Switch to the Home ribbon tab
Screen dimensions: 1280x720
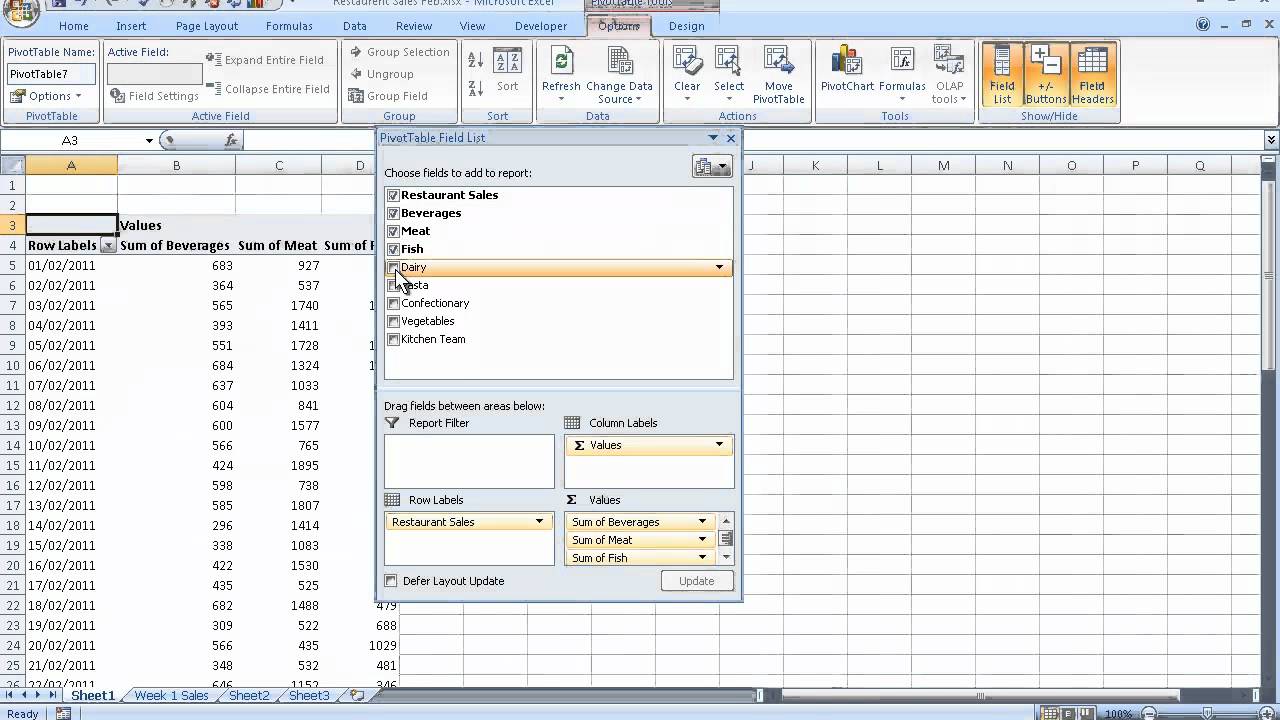click(x=73, y=26)
